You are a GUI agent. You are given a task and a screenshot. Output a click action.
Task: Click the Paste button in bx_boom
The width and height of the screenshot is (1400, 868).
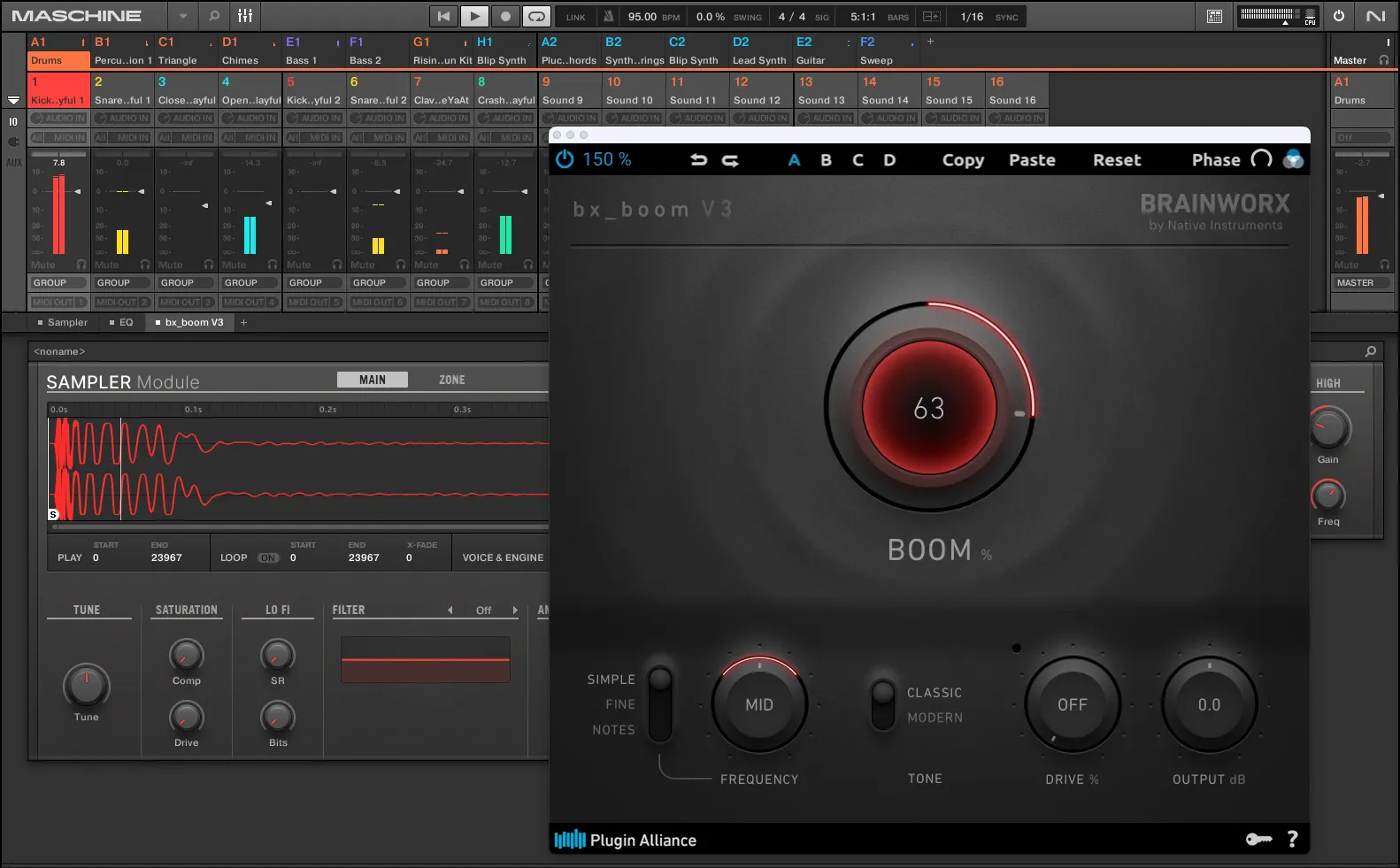pos(1032,160)
